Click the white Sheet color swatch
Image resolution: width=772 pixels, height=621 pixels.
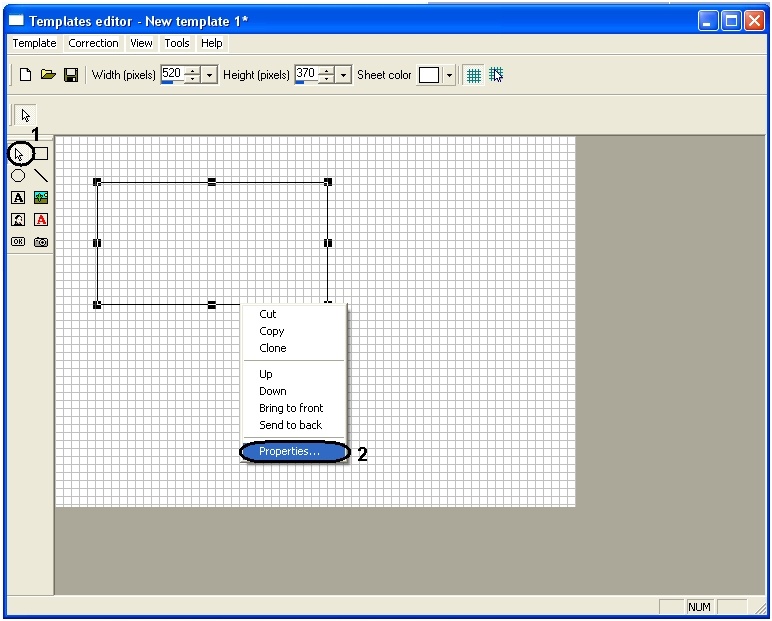pos(429,75)
